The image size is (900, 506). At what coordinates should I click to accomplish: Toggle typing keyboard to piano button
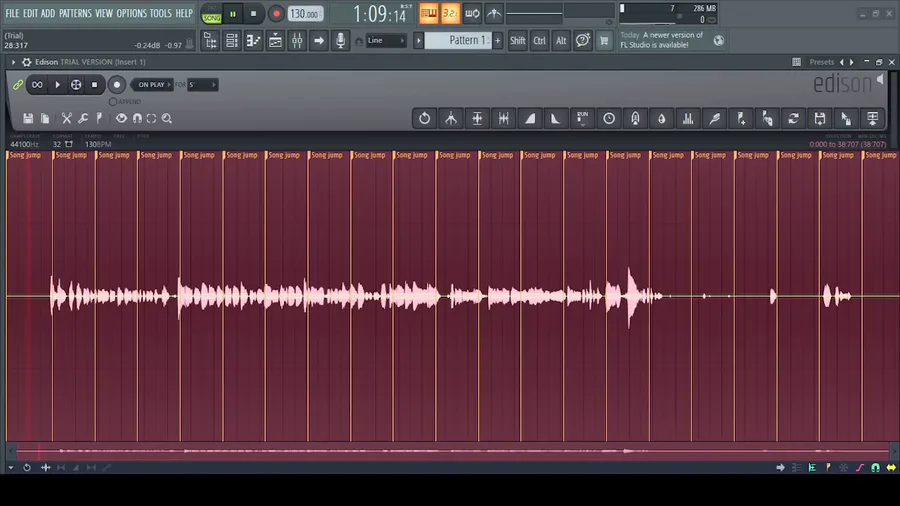[429, 14]
